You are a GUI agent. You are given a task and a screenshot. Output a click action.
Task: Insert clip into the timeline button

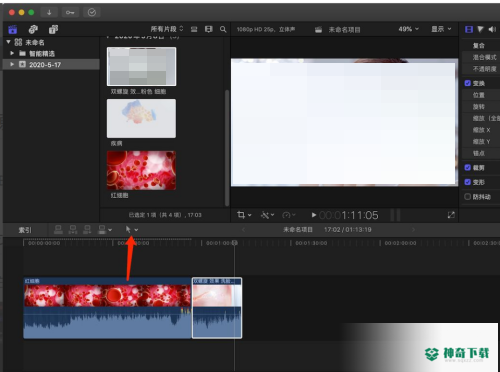[x=73, y=229]
